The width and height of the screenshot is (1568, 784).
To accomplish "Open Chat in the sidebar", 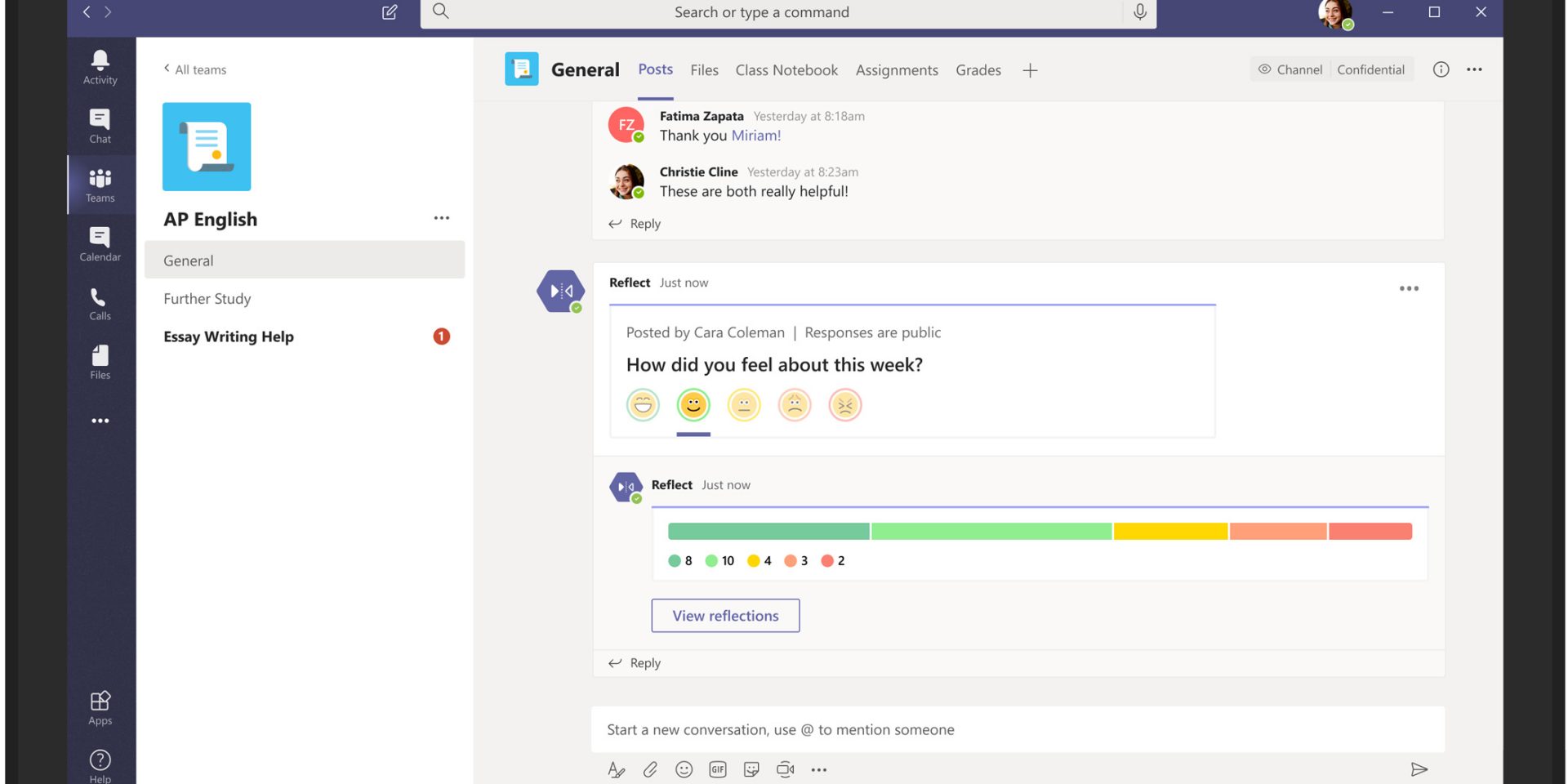I will [100, 126].
